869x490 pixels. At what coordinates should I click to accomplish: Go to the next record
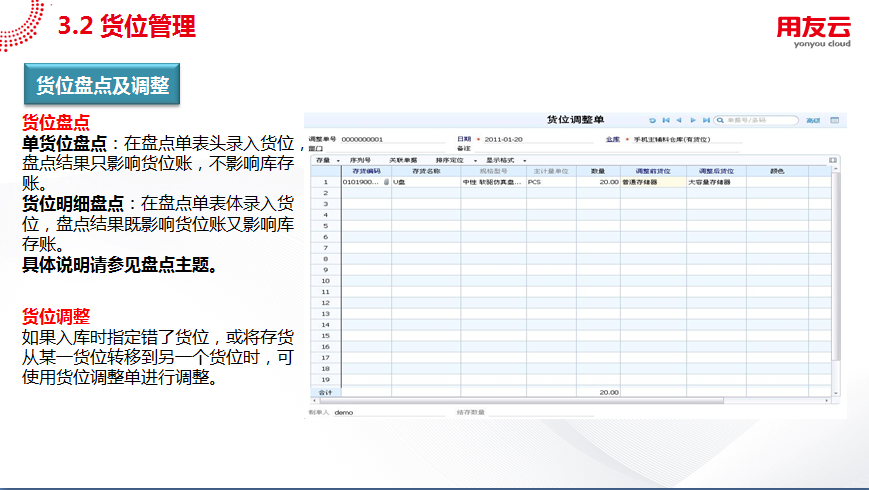(692, 120)
